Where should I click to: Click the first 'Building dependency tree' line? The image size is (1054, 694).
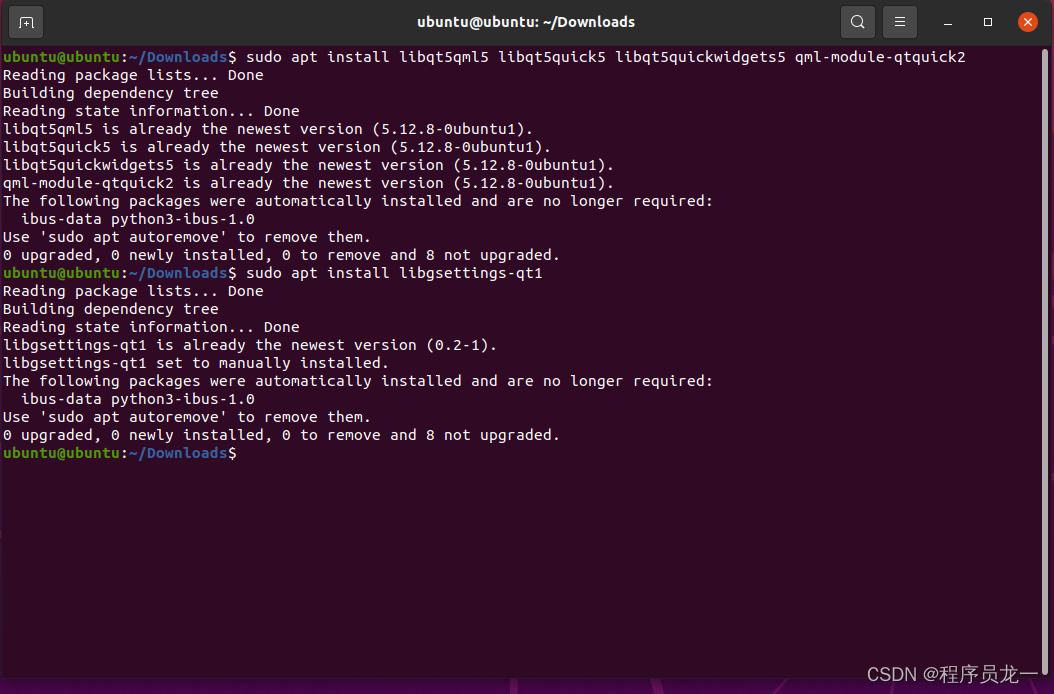111,93
